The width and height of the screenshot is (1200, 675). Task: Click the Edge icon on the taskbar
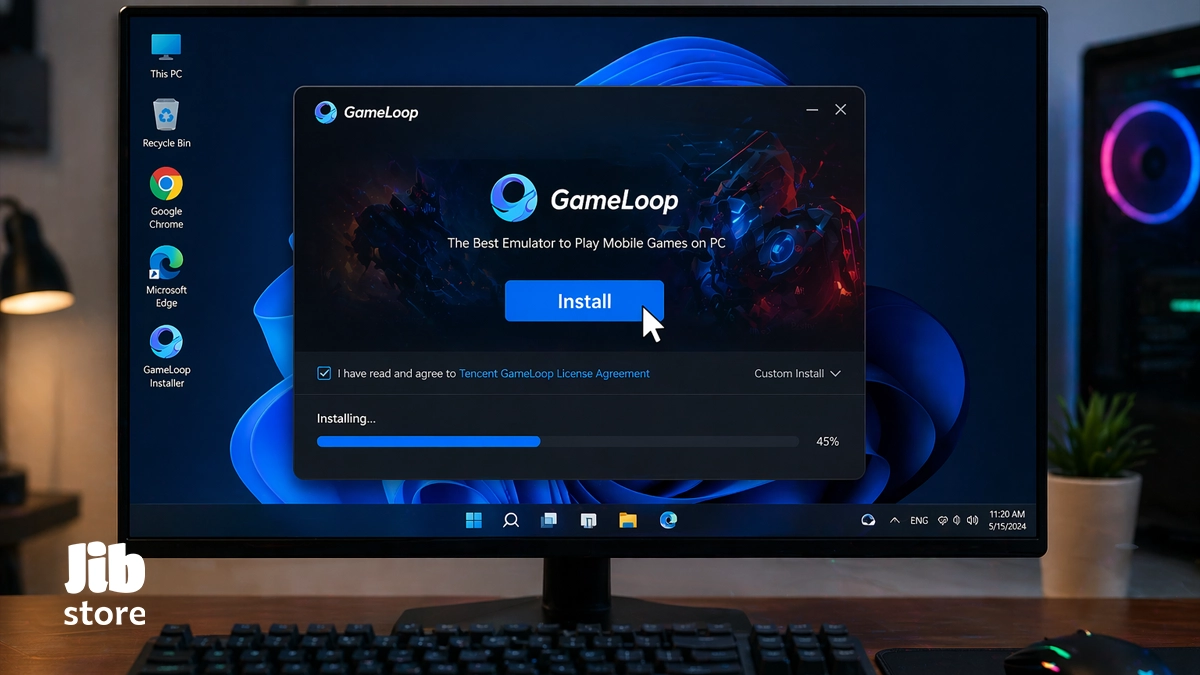[668, 520]
